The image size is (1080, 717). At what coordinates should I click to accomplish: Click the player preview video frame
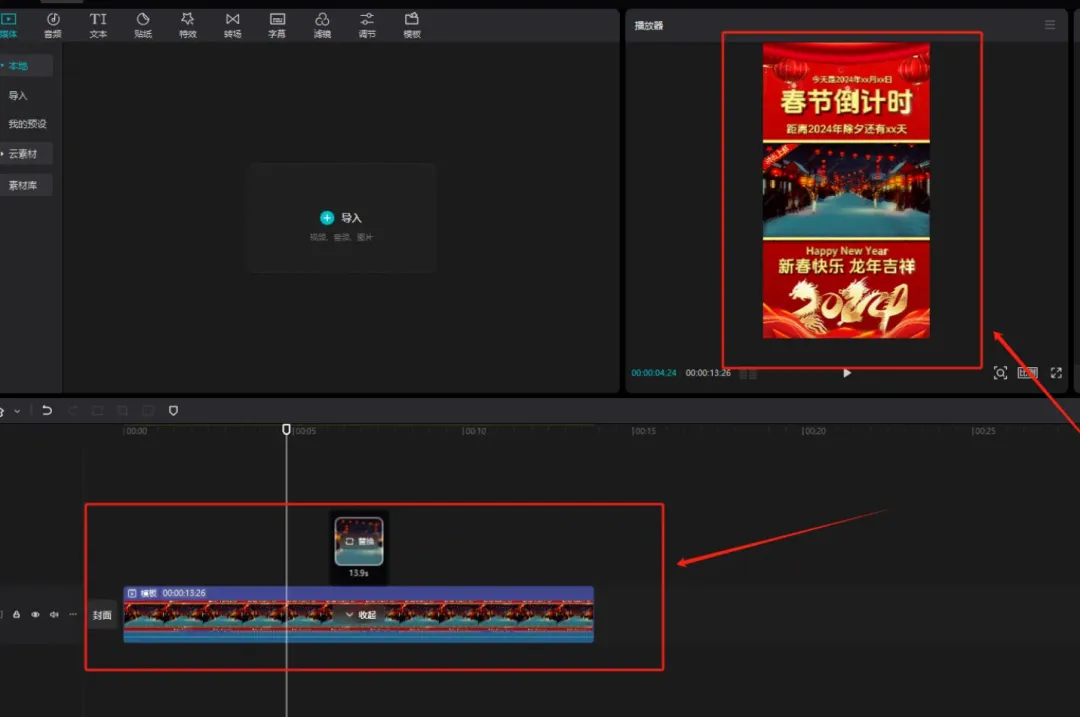pos(846,191)
